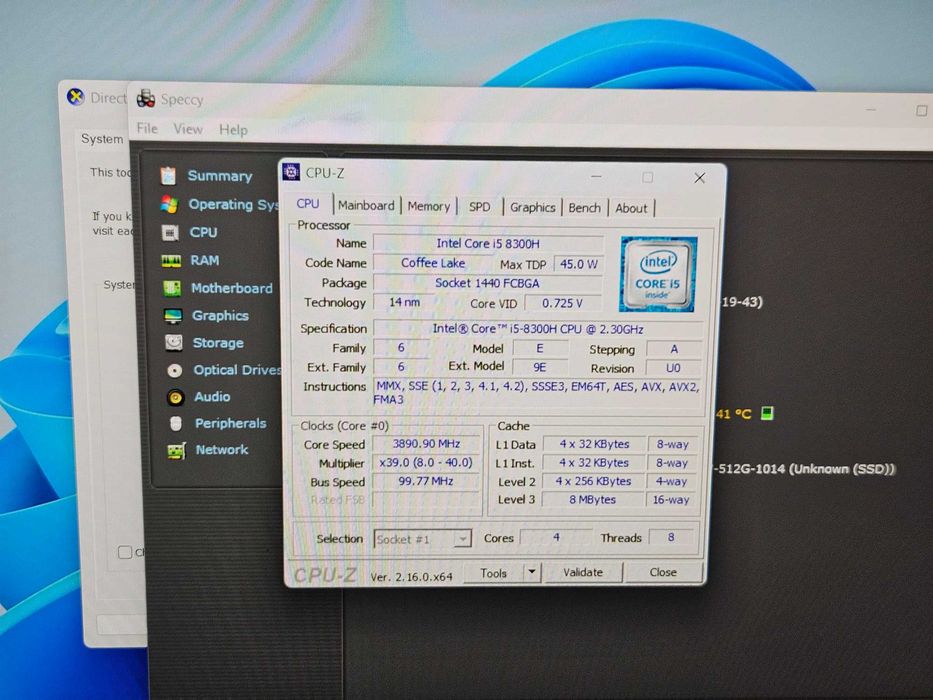Click the Peripherals mouse icon in Speccy

(176, 423)
